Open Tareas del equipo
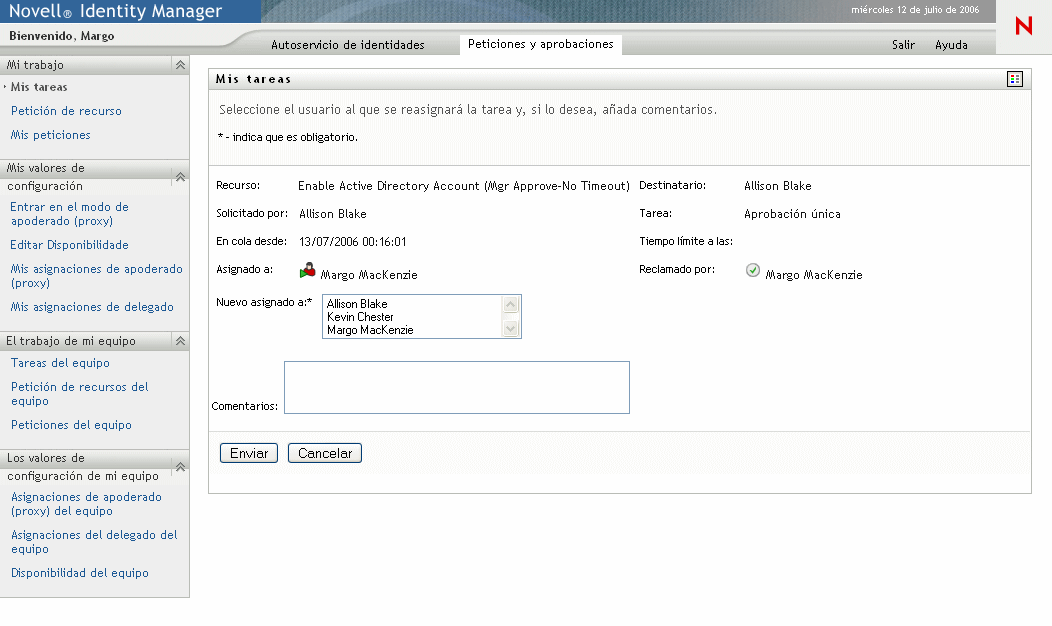1052x626 pixels. [60, 363]
